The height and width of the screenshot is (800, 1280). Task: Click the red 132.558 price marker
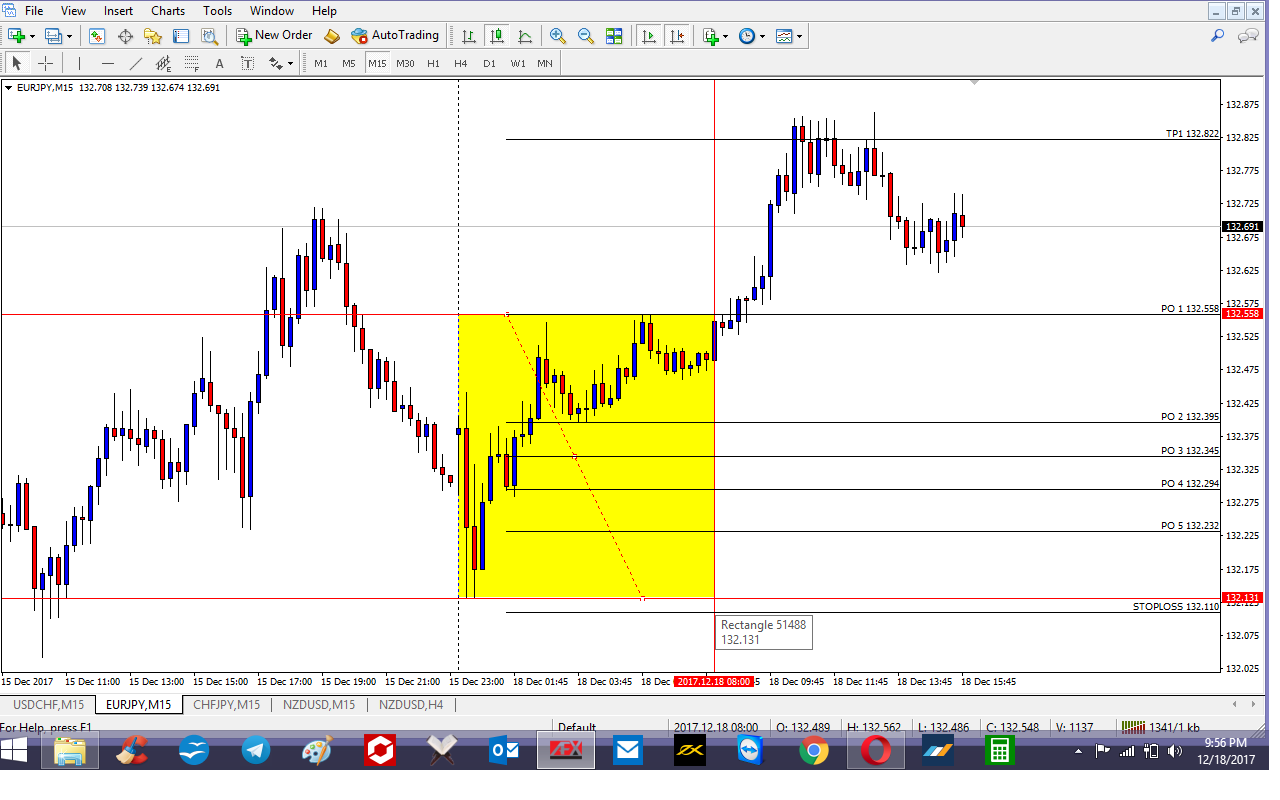(1243, 313)
